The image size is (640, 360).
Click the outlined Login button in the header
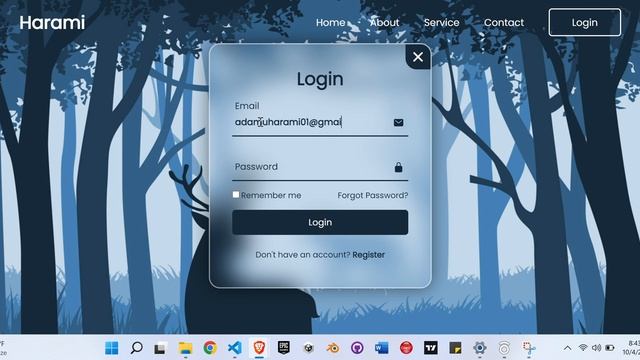(x=584, y=22)
